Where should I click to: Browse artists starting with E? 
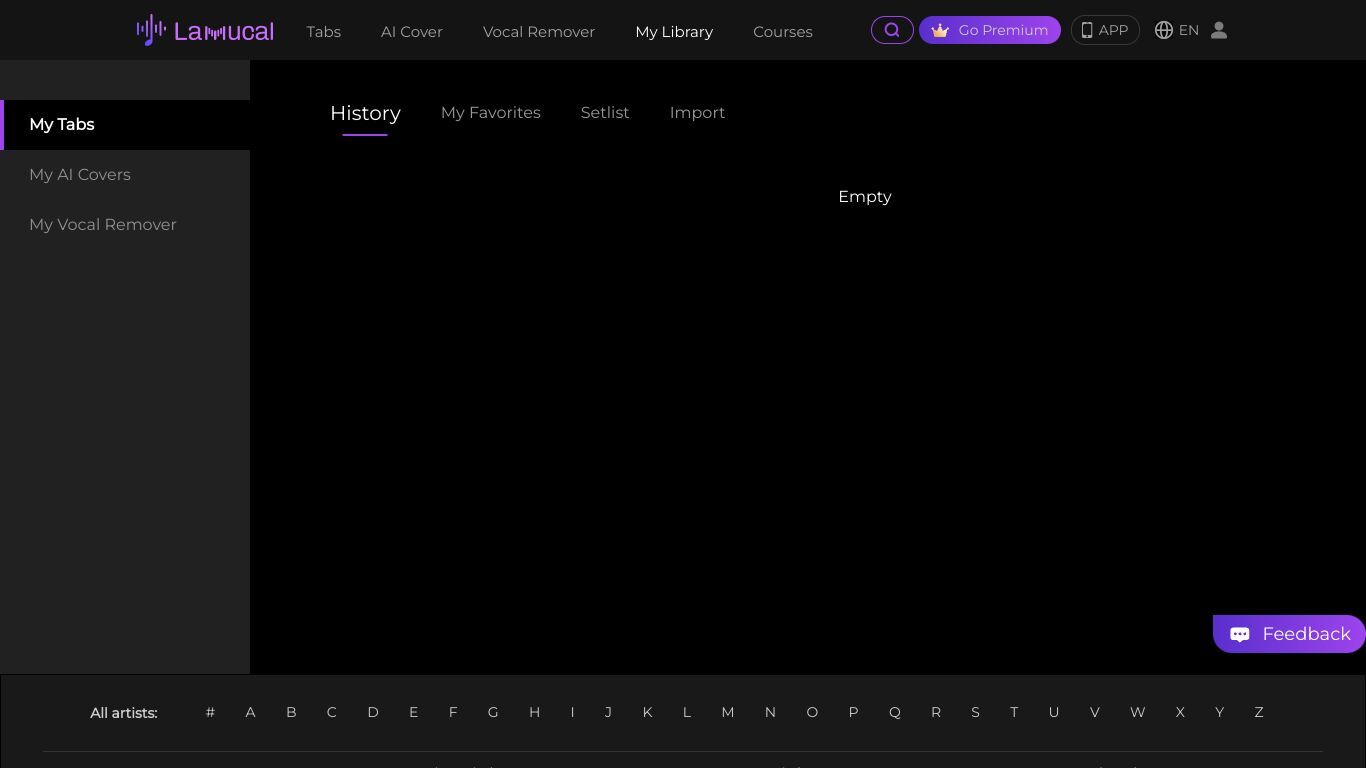tap(413, 712)
